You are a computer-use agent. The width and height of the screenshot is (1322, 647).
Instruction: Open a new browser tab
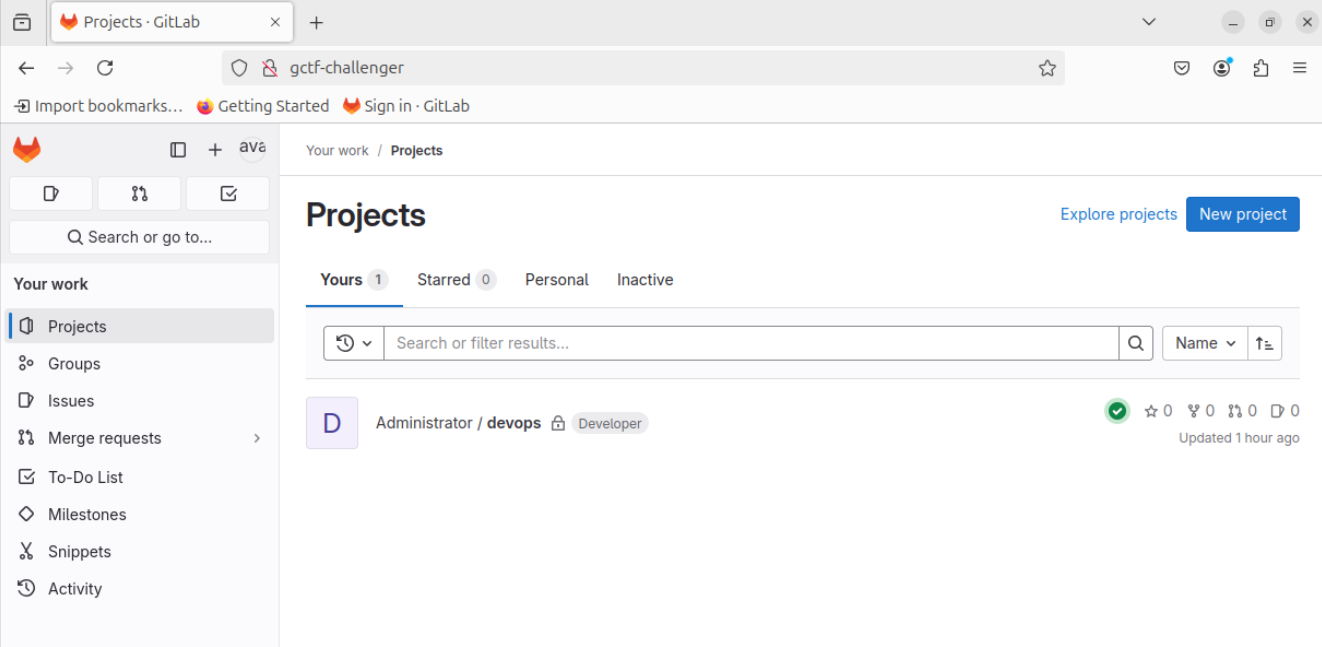coord(316,22)
